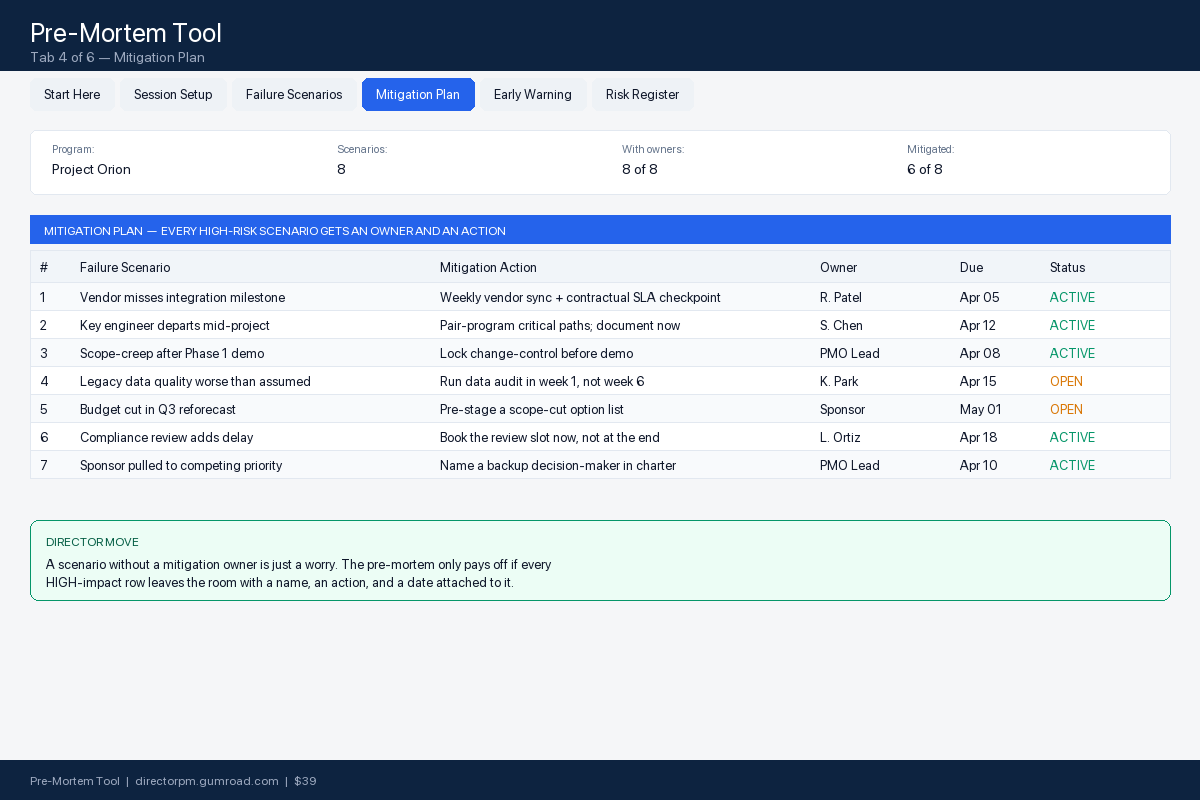Click ACTIVE status for key engineer row
Image resolution: width=1200 pixels, height=800 pixels.
click(x=1072, y=326)
